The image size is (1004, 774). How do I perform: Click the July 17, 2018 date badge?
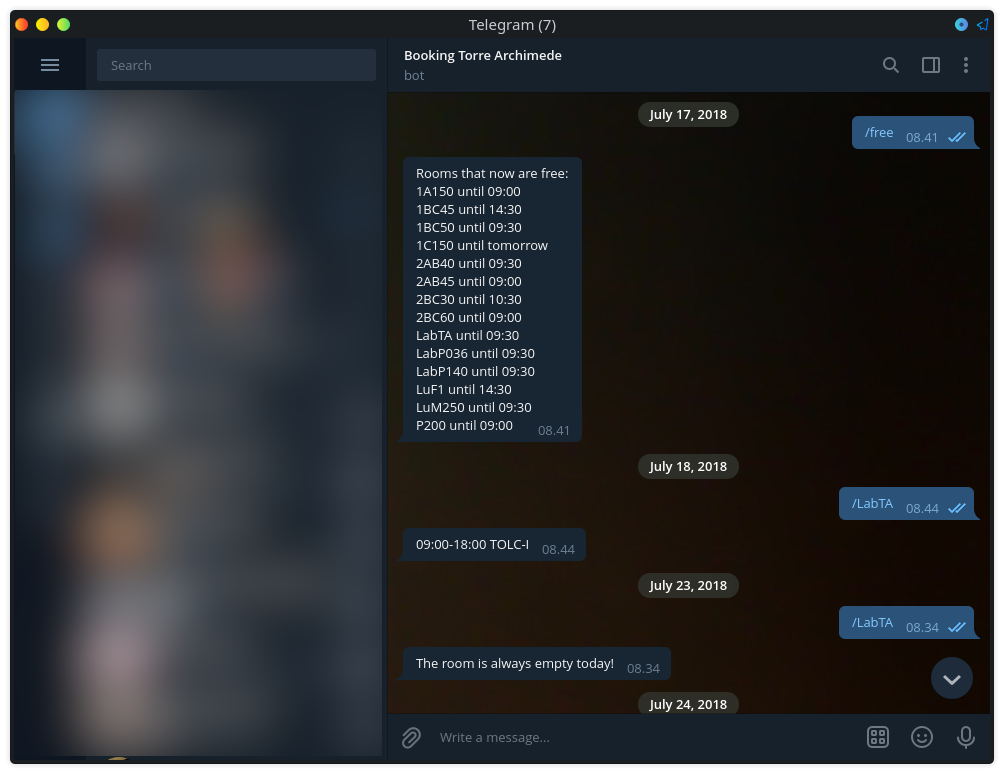(x=688, y=114)
